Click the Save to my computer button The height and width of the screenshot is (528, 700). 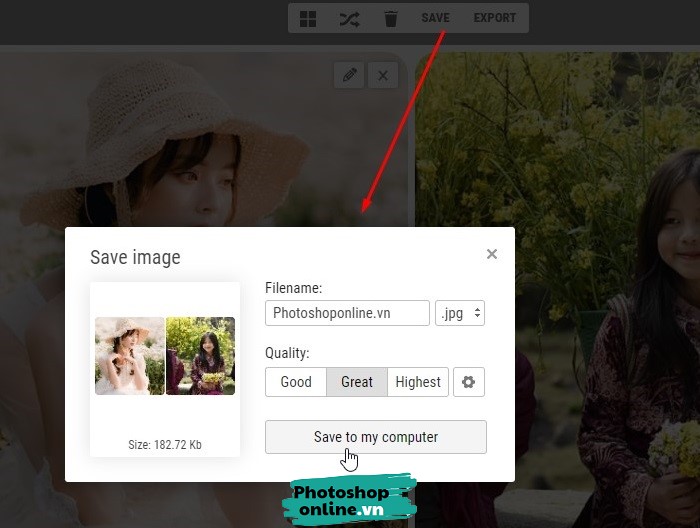point(375,437)
